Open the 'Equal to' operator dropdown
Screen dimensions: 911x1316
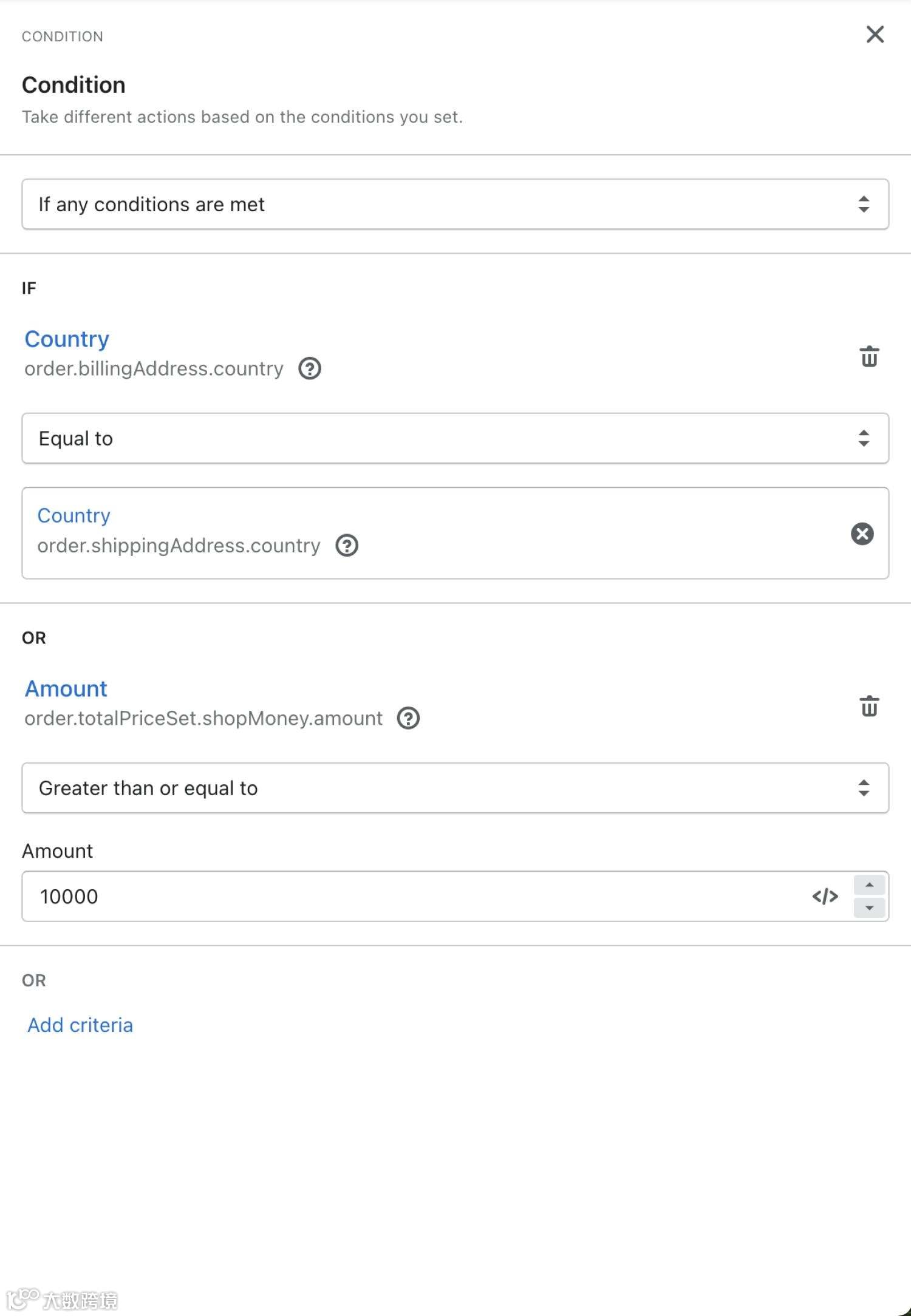(455, 438)
